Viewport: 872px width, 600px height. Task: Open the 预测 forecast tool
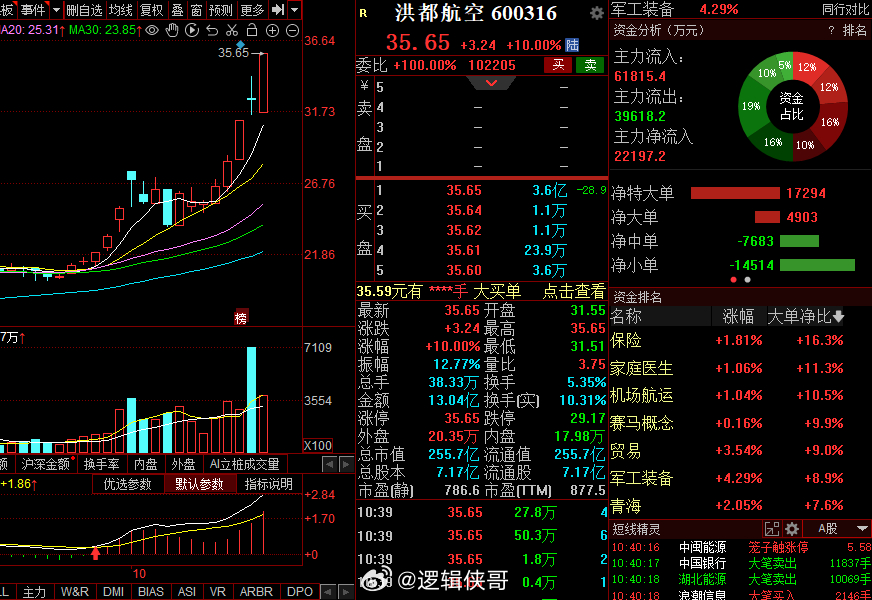[x=220, y=9]
